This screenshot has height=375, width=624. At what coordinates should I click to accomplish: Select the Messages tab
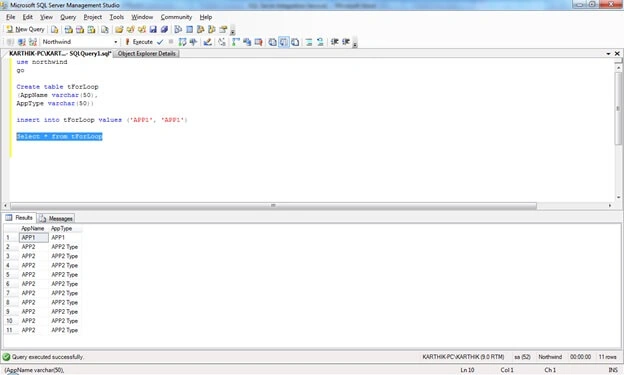click(56, 219)
